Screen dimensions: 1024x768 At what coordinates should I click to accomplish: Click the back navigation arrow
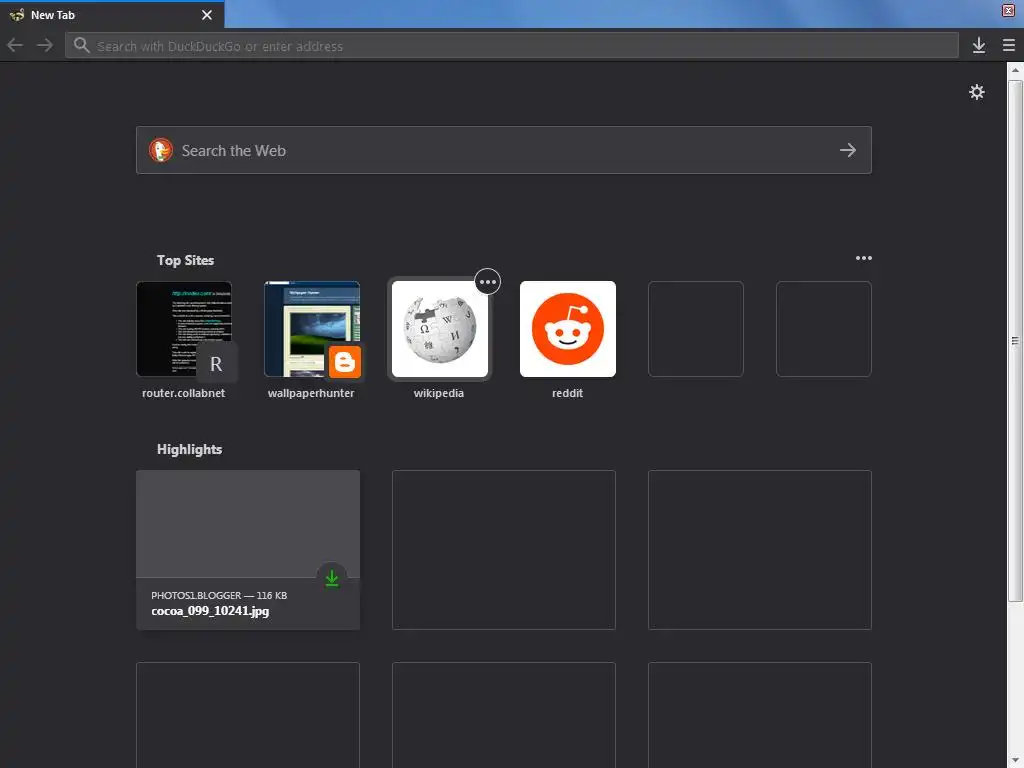(15, 45)
